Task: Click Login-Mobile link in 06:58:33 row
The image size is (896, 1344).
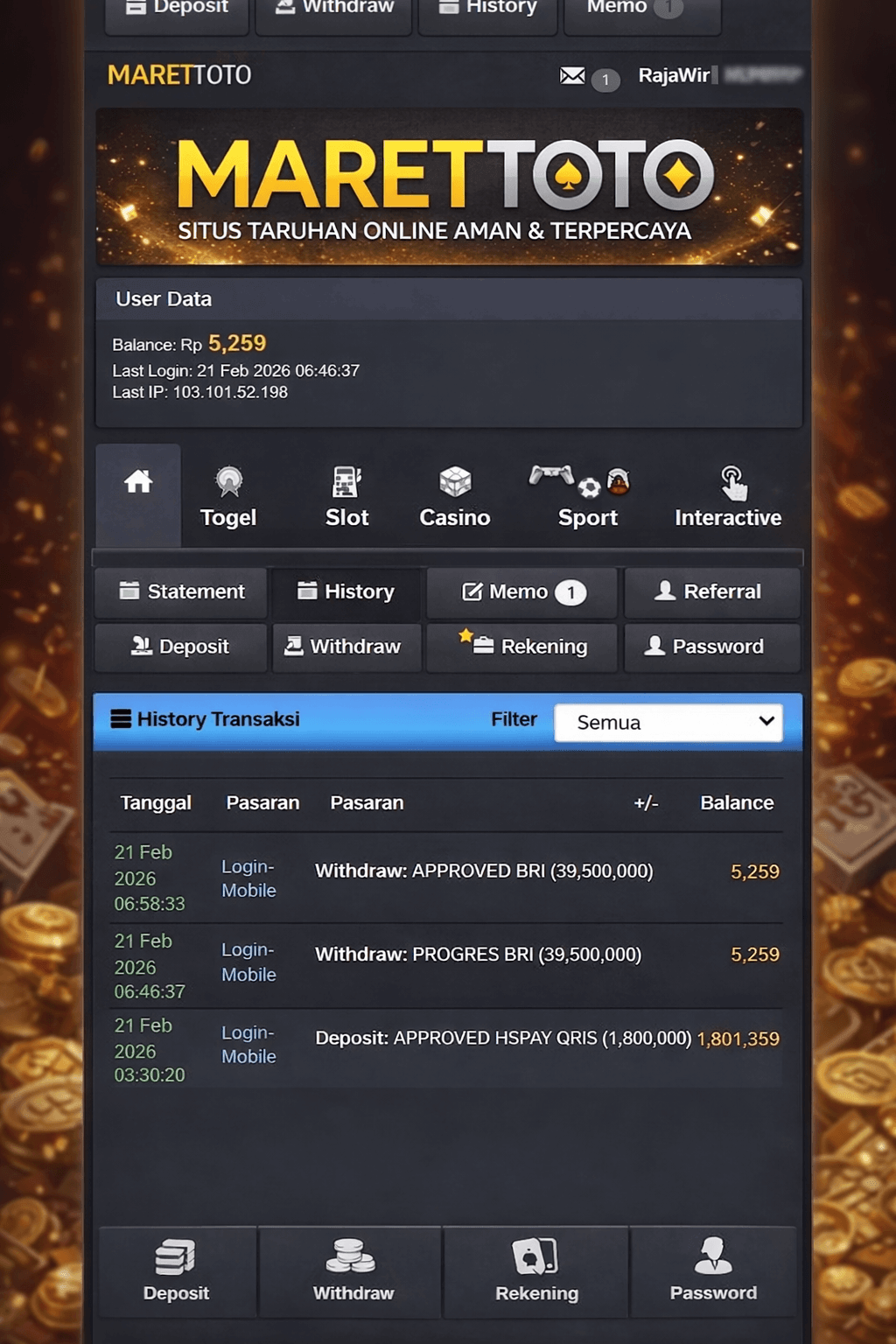Action: coord(248,878)
